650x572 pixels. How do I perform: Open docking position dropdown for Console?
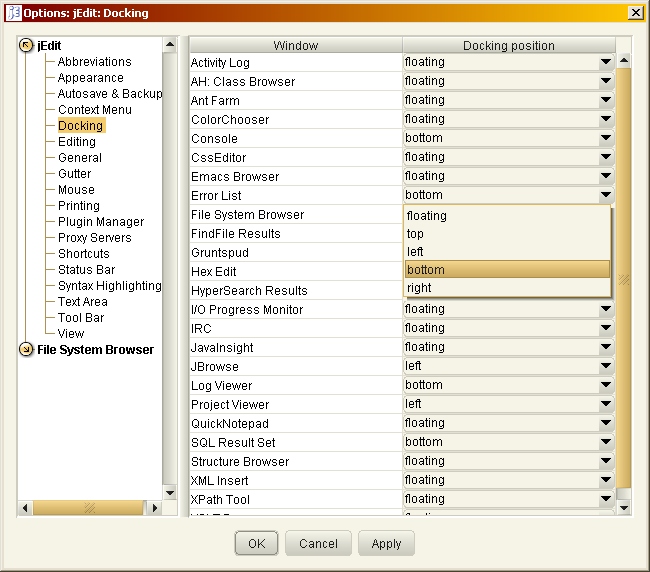pyautogui.click(x=605, y=139)
